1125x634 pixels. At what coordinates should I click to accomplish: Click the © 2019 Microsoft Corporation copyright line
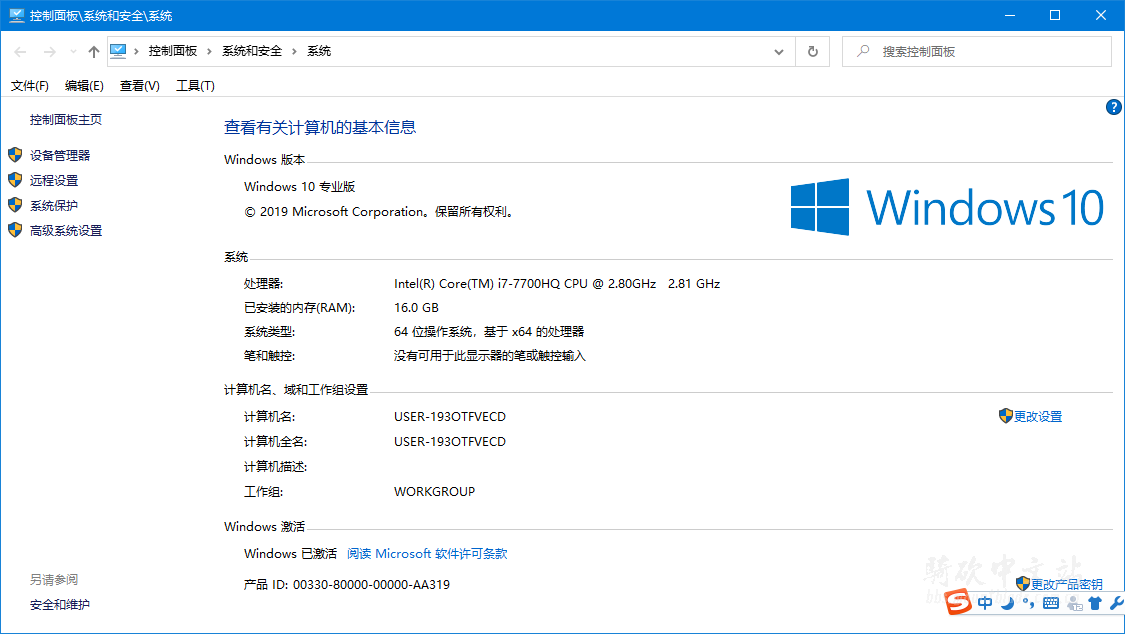tap(380, 212)
